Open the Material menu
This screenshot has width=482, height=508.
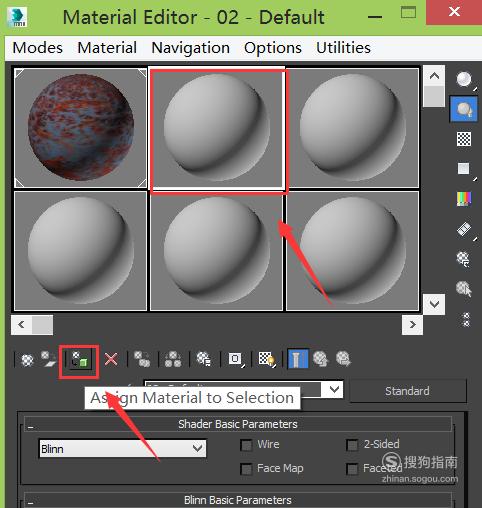107,48
